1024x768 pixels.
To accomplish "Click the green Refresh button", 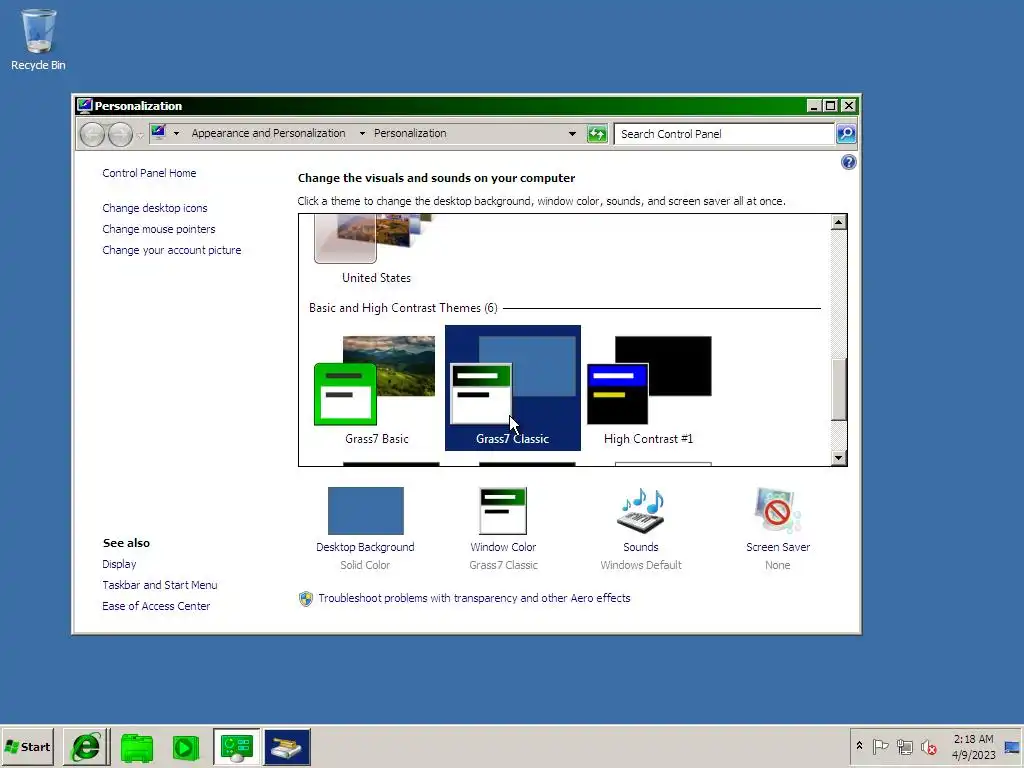I will 597,134.
